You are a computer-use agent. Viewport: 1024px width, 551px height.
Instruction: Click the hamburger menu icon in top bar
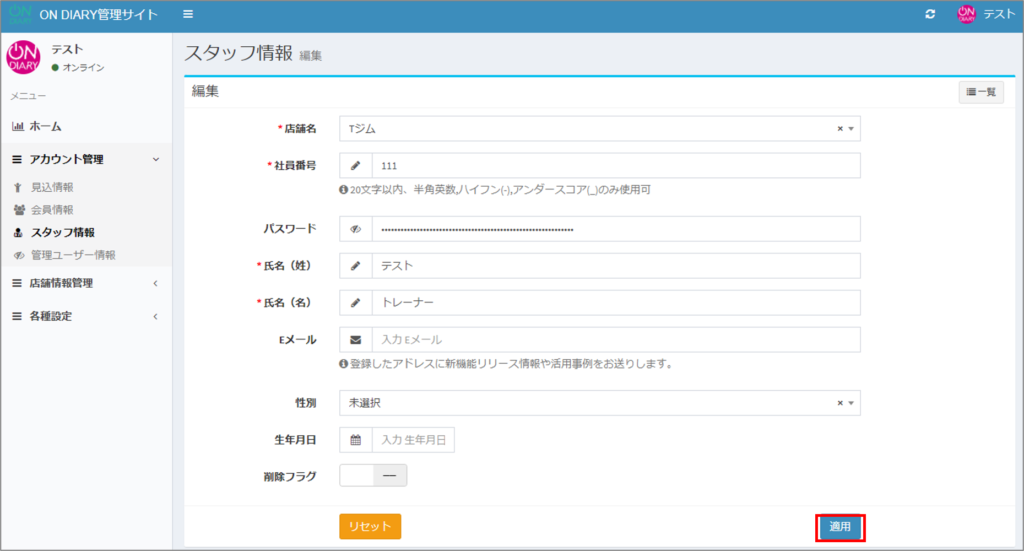[188, 14]
